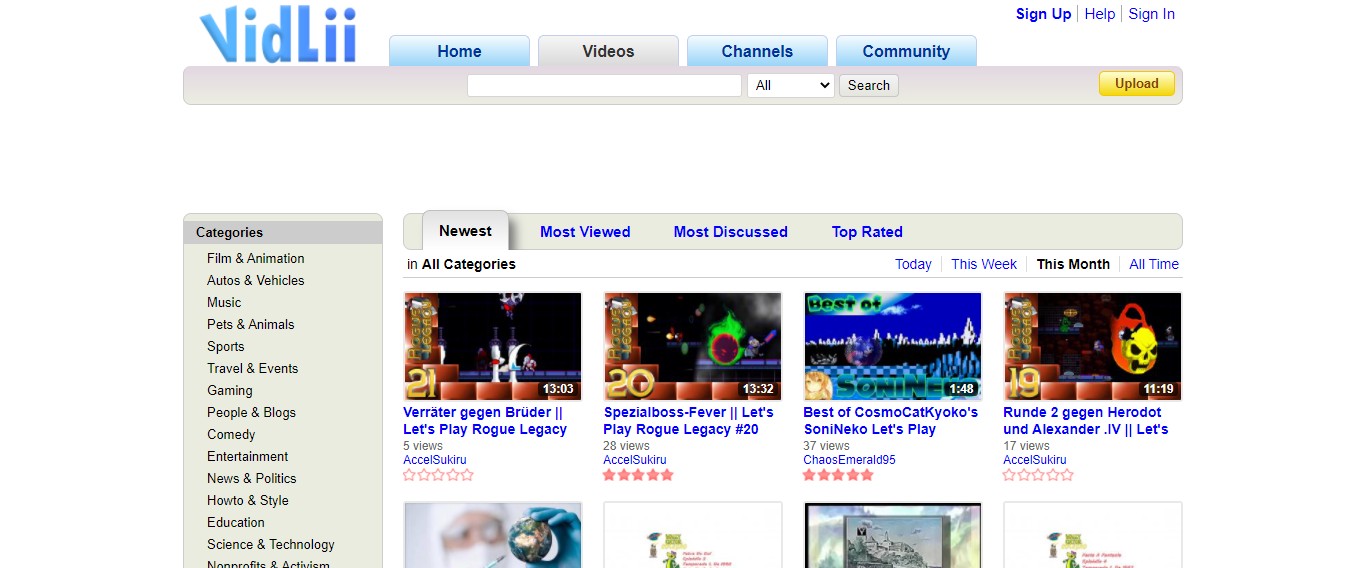
Task: Filter videos by All Time
Action: click(1154, 264)
